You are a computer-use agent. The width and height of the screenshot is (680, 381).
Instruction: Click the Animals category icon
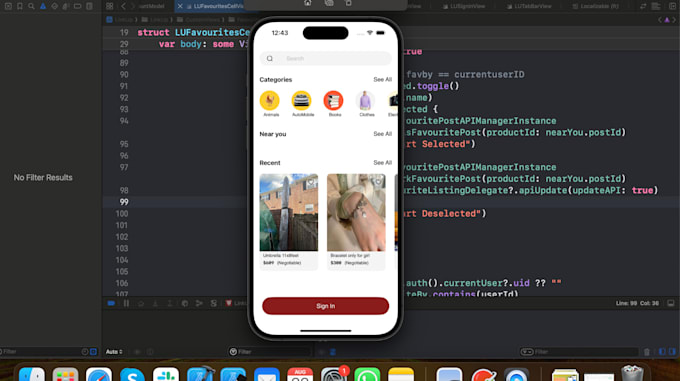269,101
